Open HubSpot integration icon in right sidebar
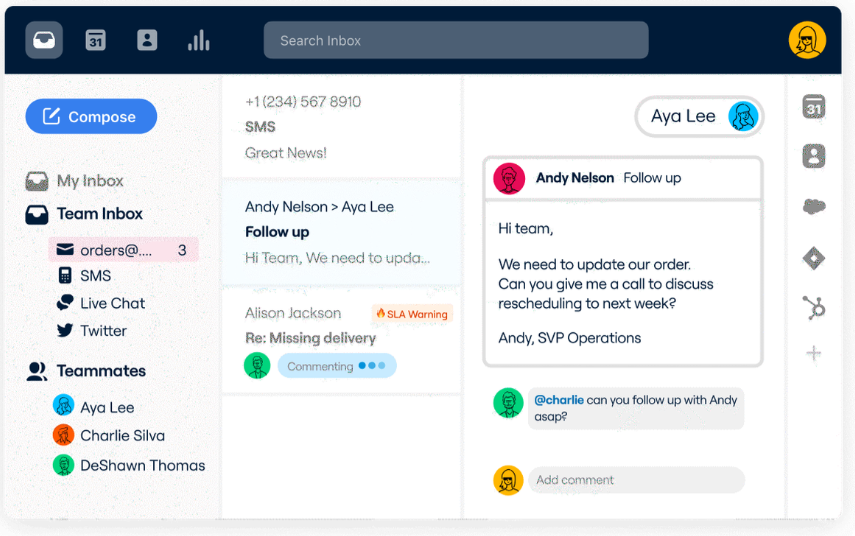 tap(814, 308)
